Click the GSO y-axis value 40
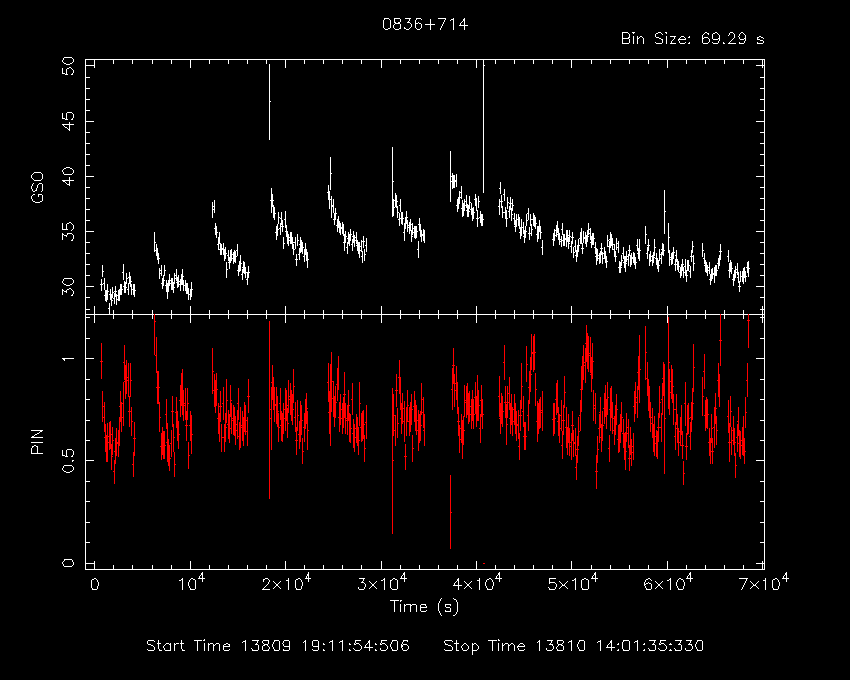The width and height of the screenshot is (850, 680). (x=68, y=176)
